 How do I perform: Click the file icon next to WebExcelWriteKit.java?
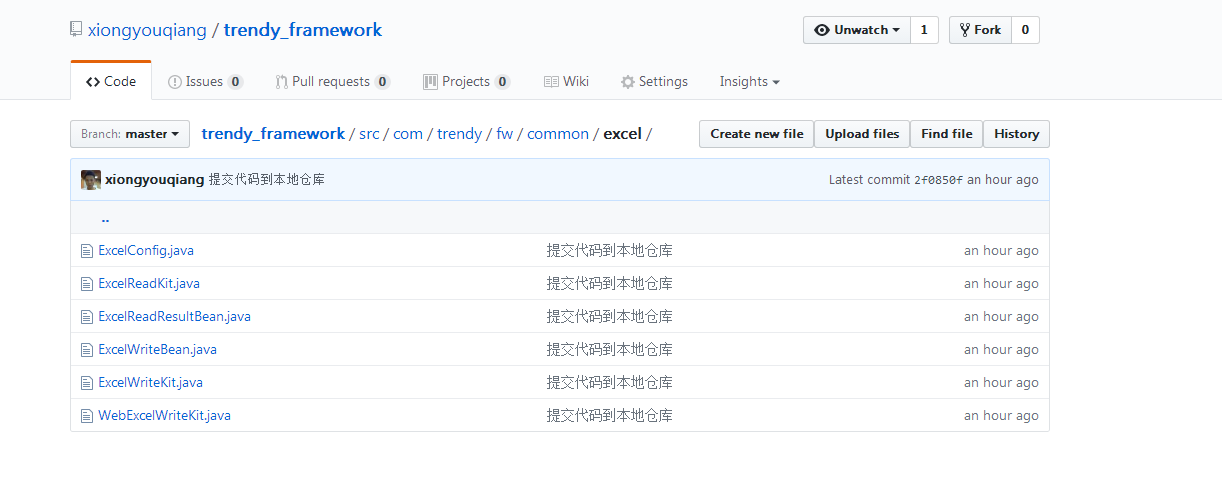click(86, 416)
